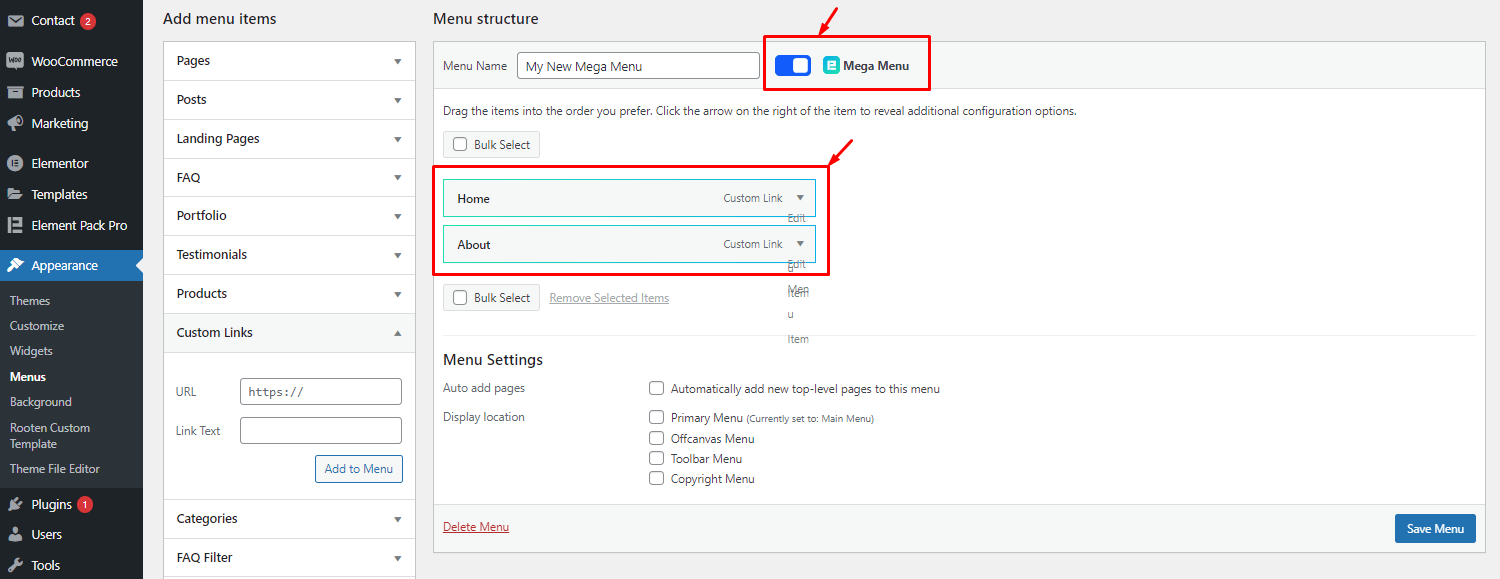
Task: Expand the Pages accordion section
Action: coord(397,61)
